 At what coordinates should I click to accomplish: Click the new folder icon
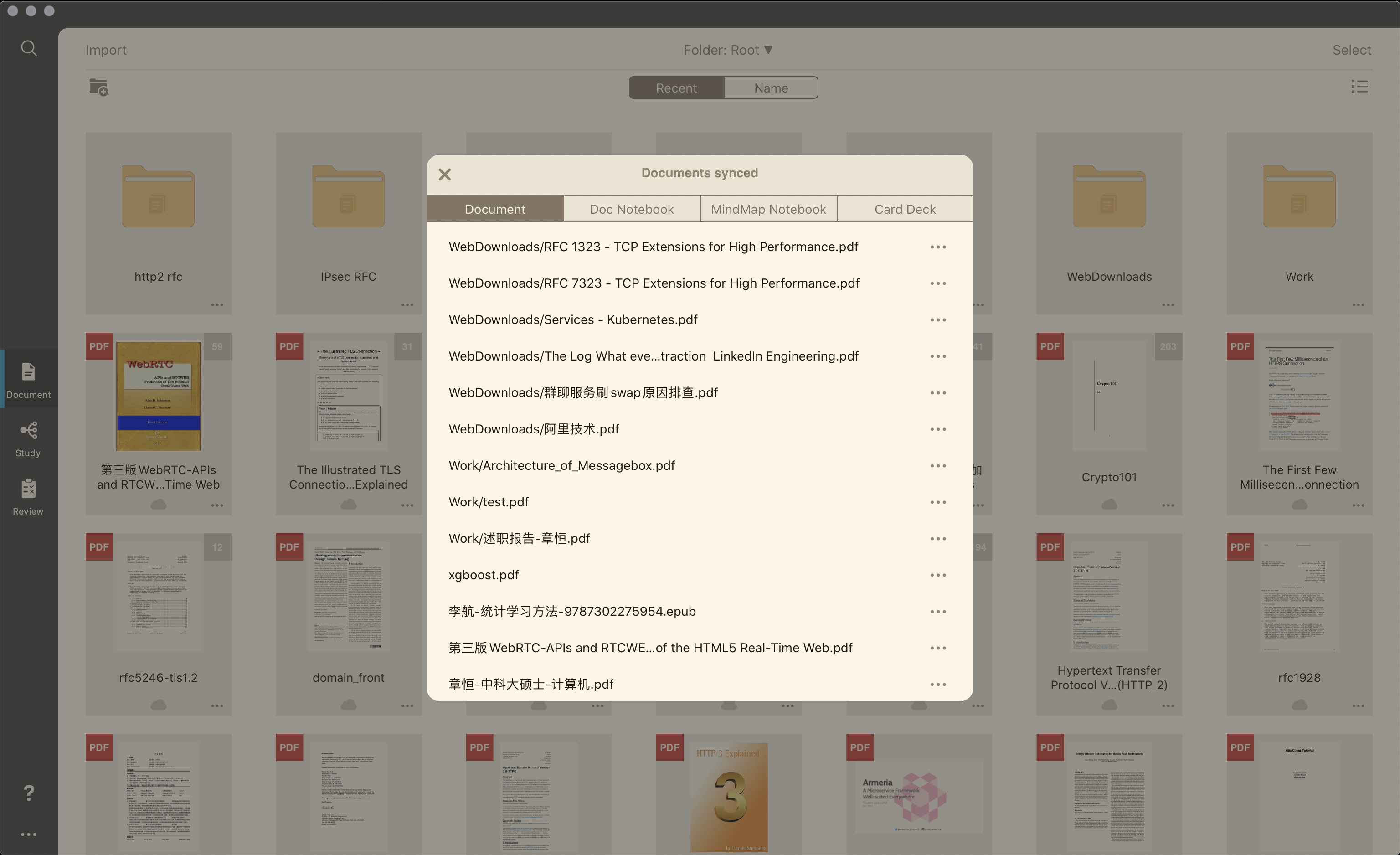98,87
